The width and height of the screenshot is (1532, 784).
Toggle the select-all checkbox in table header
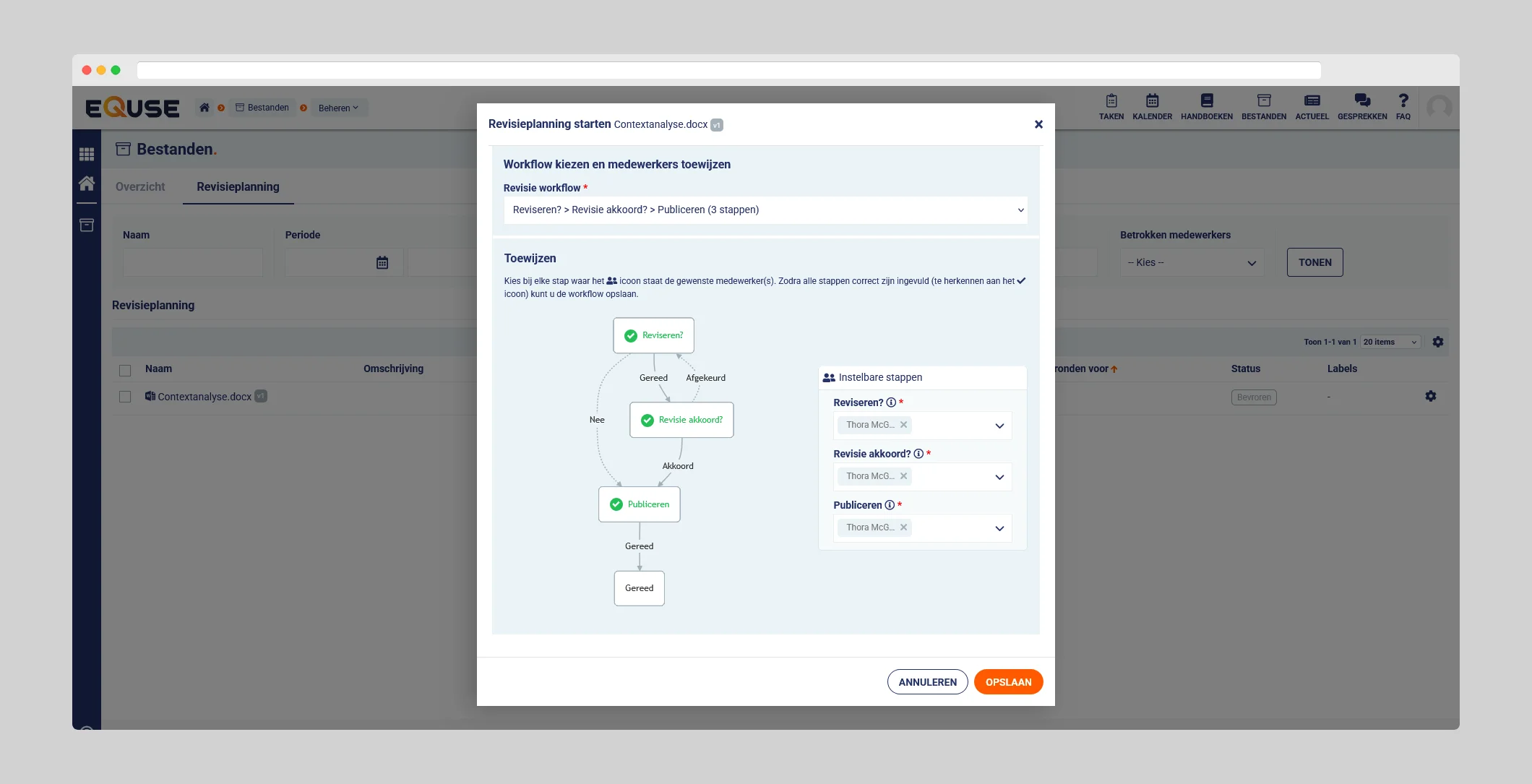coord(125,370)
